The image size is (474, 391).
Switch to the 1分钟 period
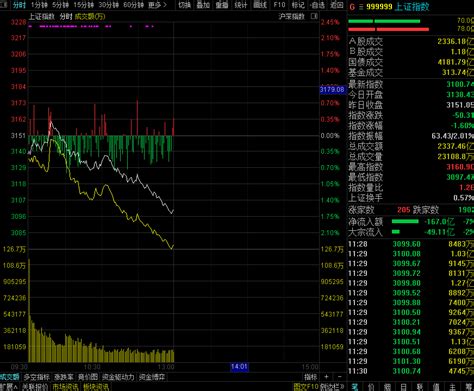[39, 5]
